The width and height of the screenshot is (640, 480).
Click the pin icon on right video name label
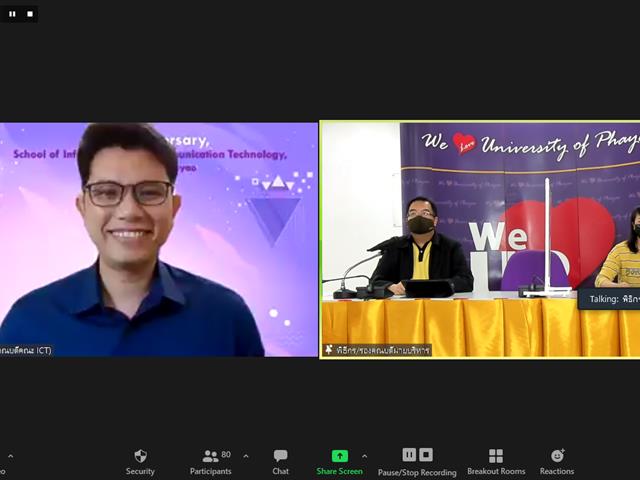coord(329,350)
